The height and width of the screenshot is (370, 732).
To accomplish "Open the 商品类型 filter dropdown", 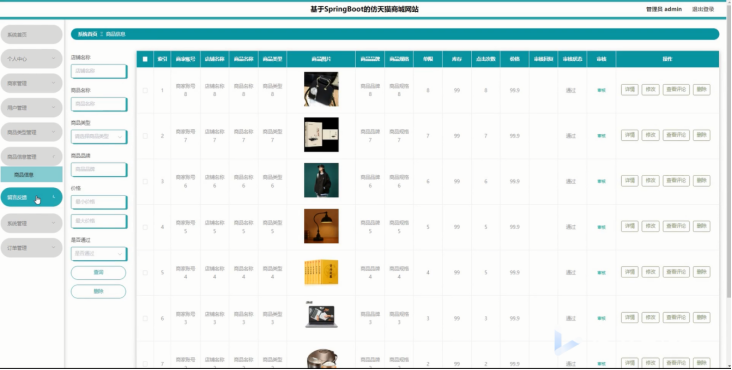I will click(x=99, y=136).
